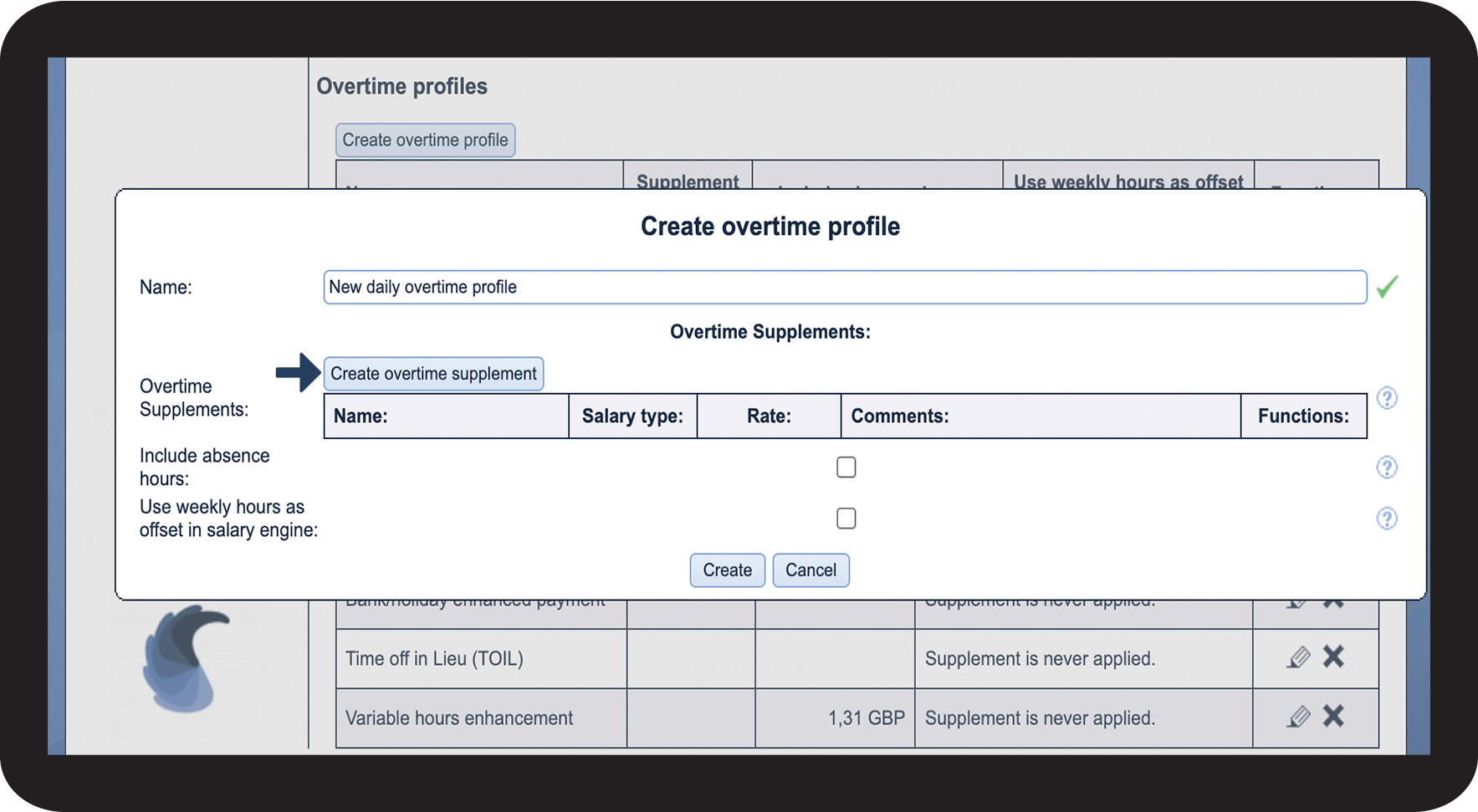Click Create overtime profile button behind dialog
This screenshot has height=812, width=1478.
(425, 140)
